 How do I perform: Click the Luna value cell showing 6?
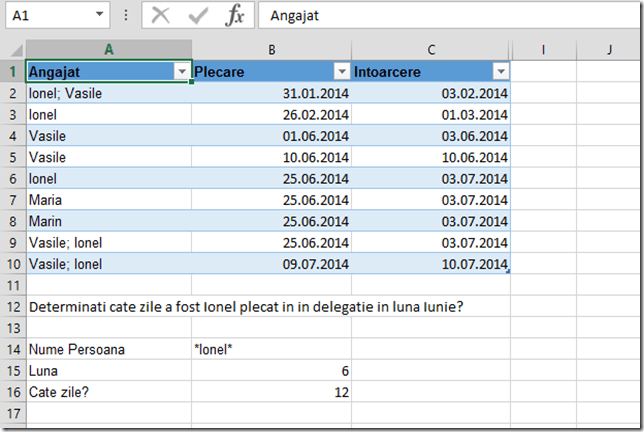point(271,370)
